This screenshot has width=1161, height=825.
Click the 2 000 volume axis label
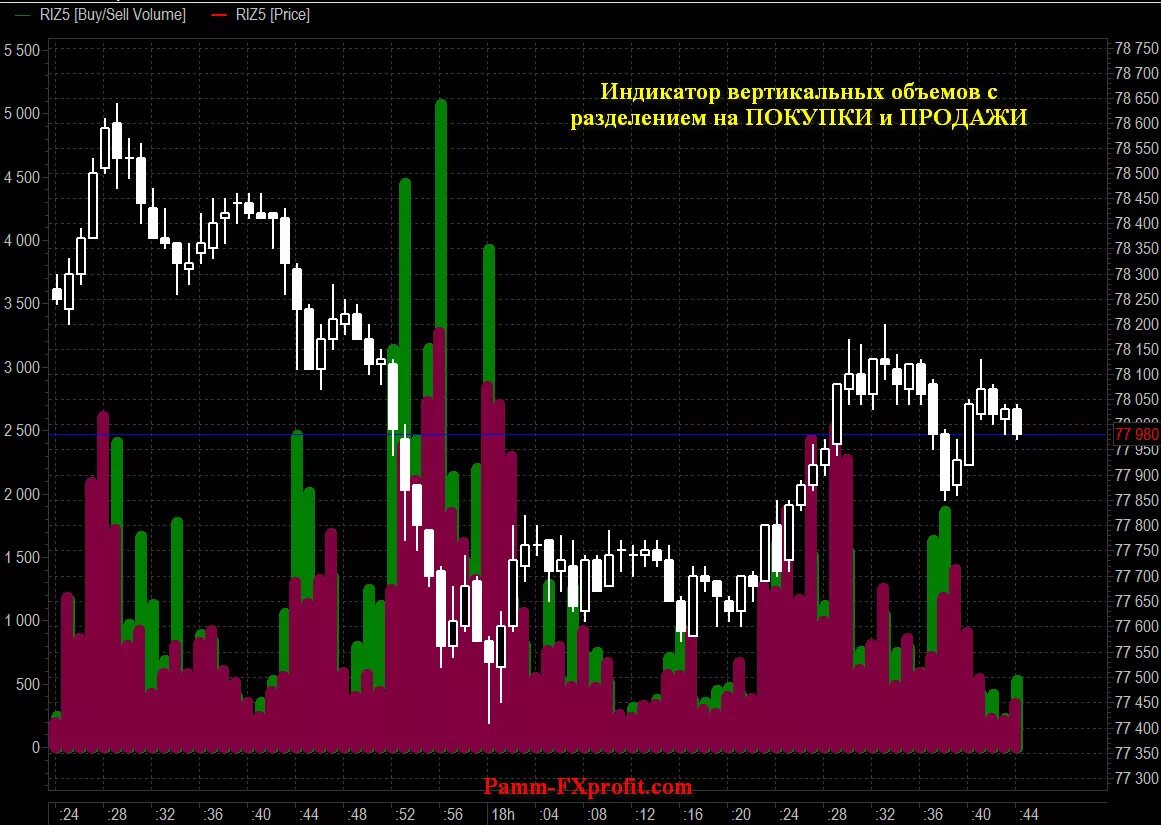(21, 494)
